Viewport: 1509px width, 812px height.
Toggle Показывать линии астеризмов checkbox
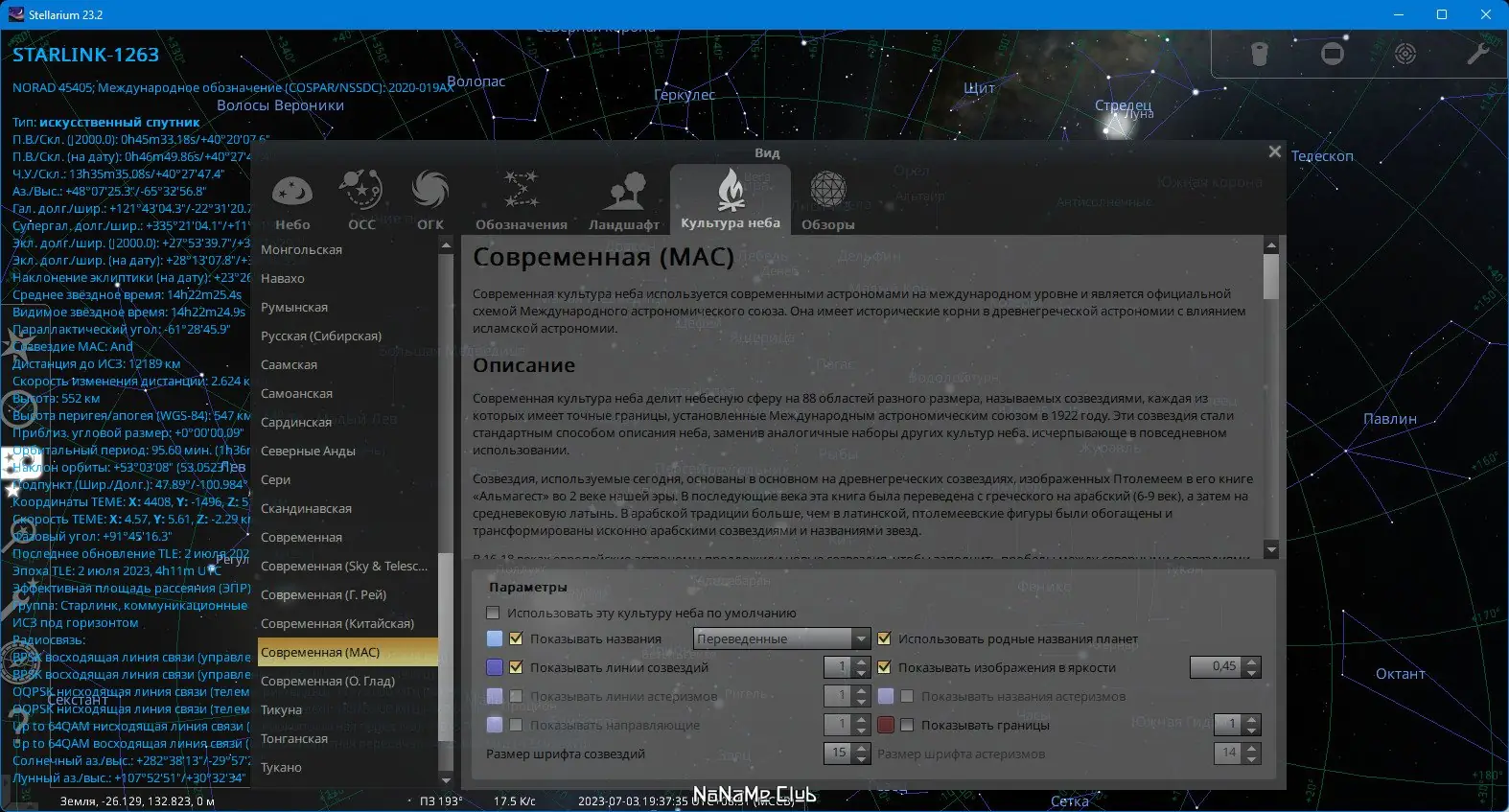click(517, 696)
